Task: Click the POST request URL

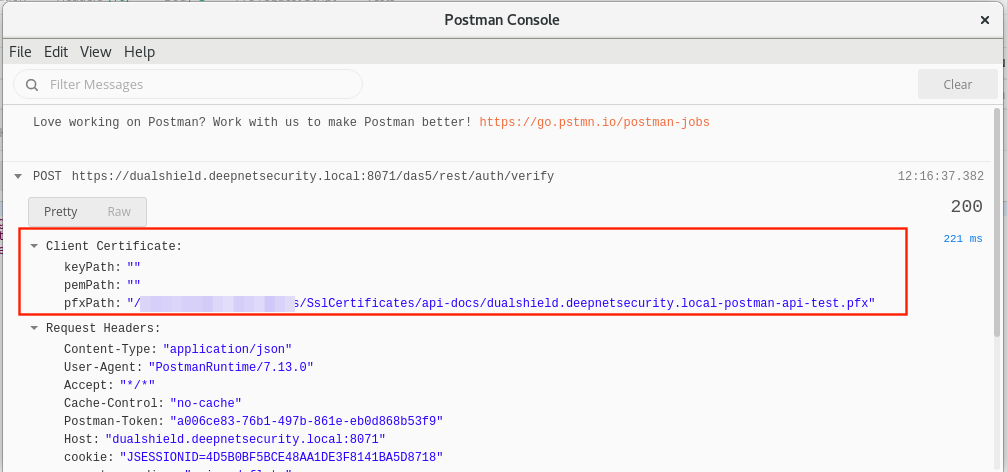Action: pyautogui.click(x=312, y=176)
